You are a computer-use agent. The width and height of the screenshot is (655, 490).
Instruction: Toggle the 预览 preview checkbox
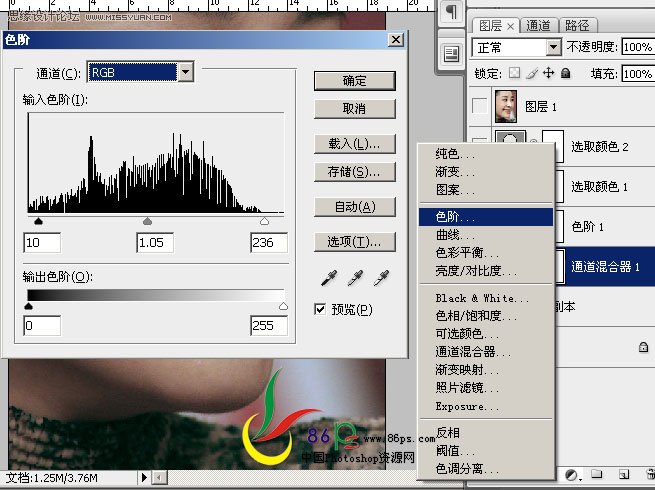click(x=320, y=310)
